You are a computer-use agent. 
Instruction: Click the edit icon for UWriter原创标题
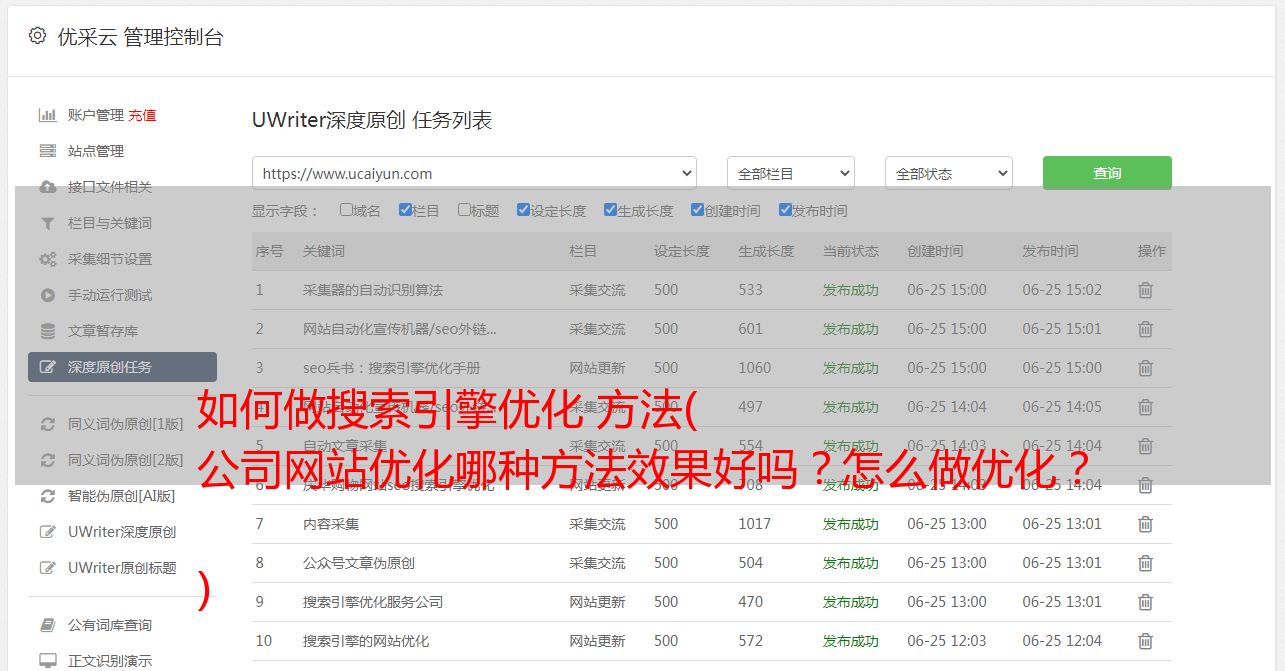pos(47,568)
